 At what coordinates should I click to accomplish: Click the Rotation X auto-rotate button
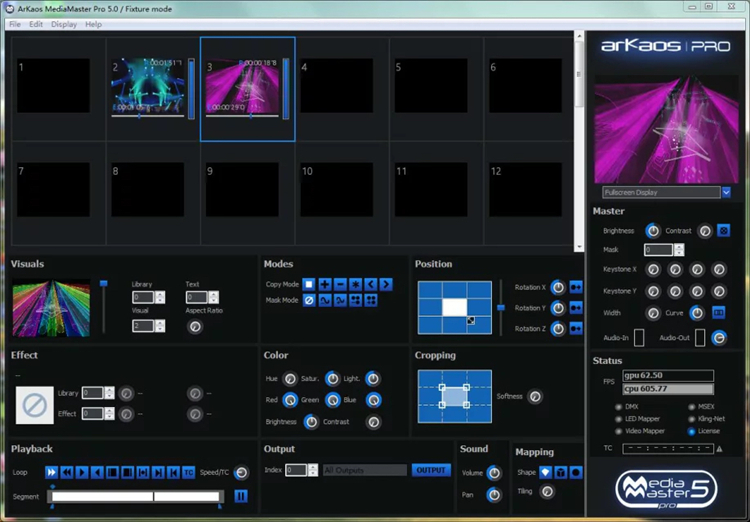click(575, 288)
